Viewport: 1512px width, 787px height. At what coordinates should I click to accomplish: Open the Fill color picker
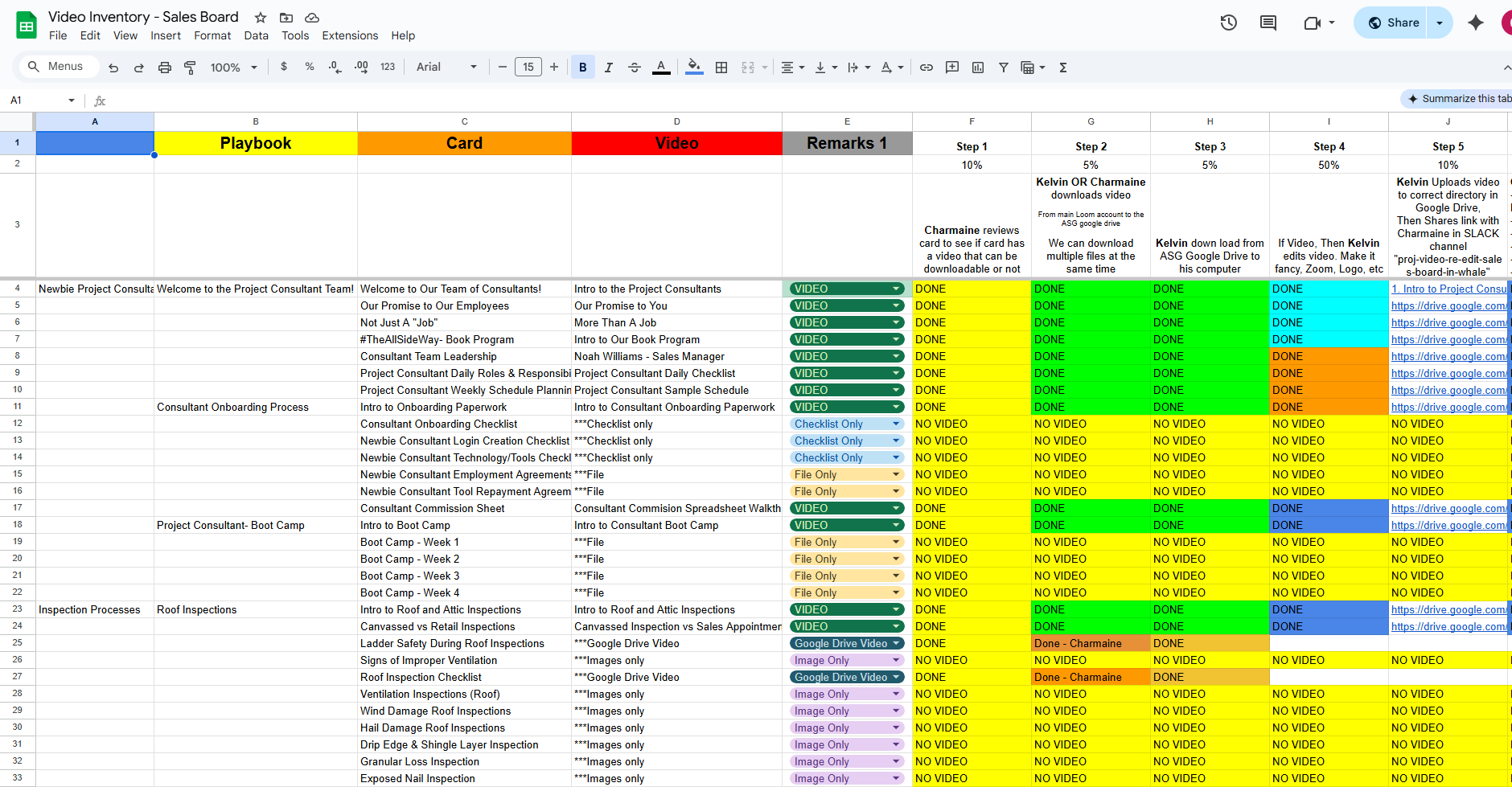694,68
